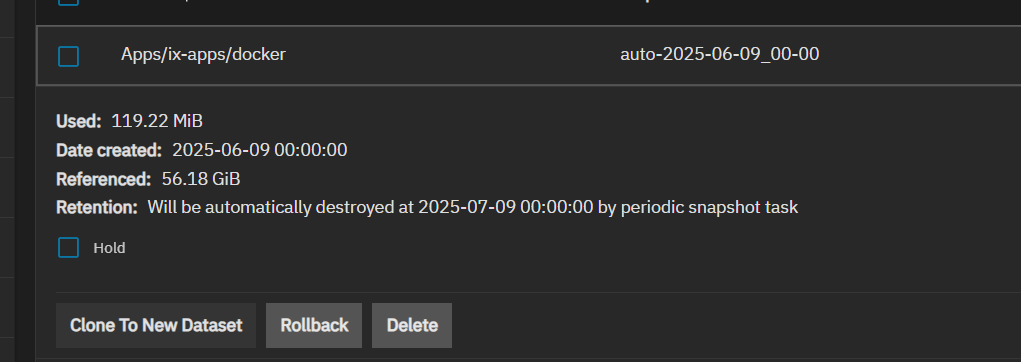1021x362 pixels.
Task: Click the Apps/ix-apps/docker dataset name
Action: tap(203, 54)
